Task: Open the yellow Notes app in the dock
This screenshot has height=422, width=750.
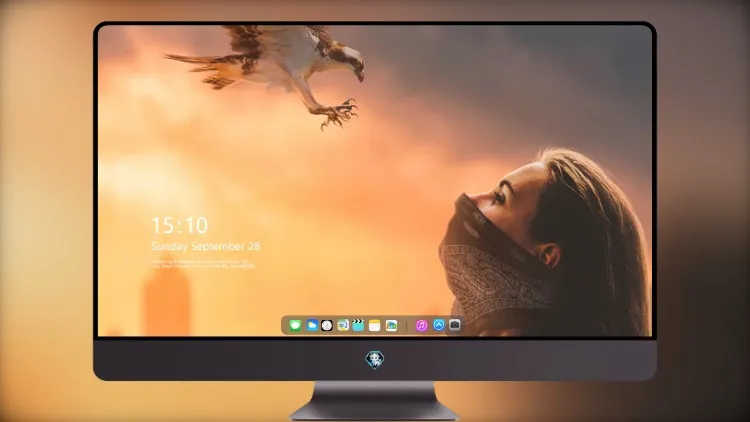Action: [375, 325]
